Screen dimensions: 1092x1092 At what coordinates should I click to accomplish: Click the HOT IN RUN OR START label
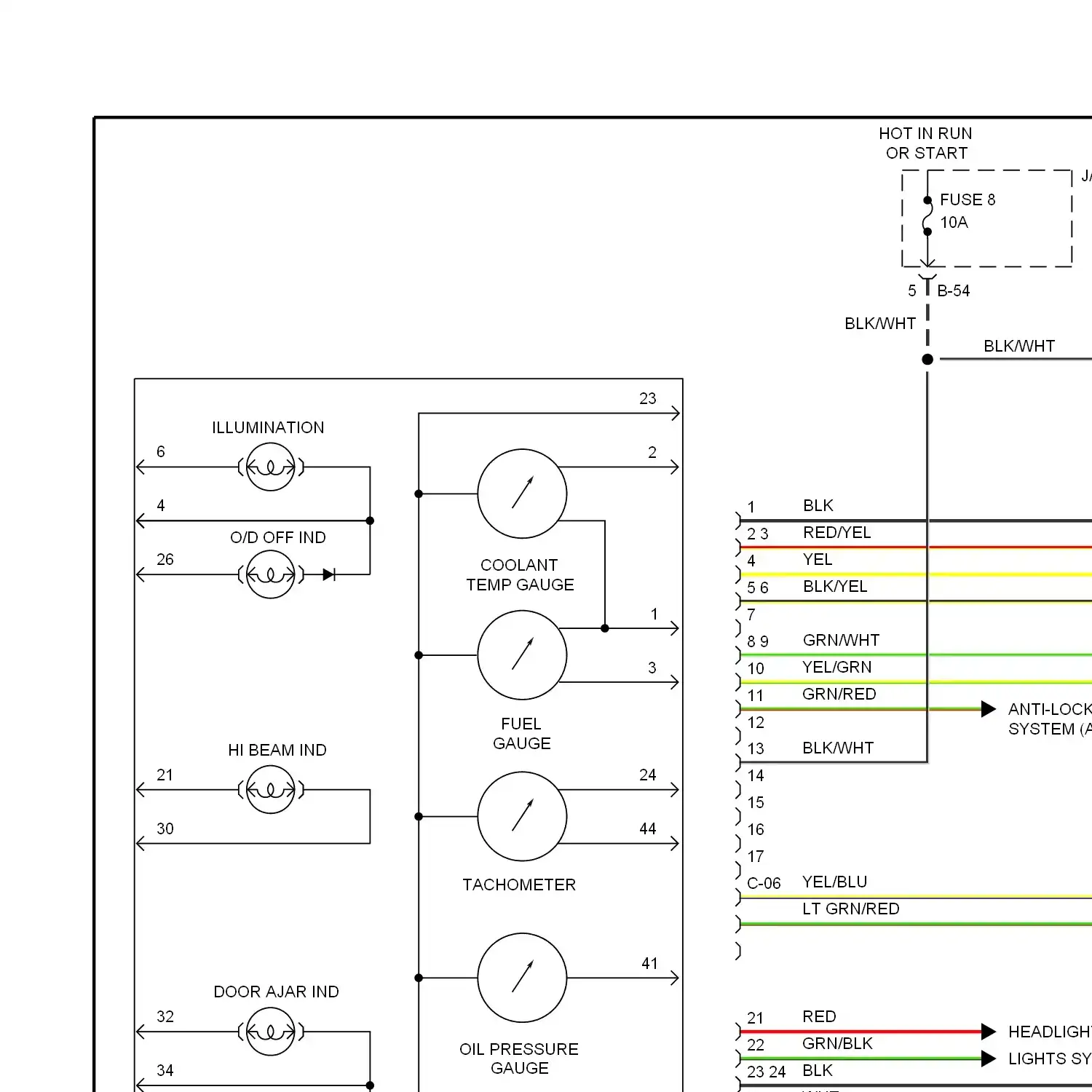pos(926,143)
